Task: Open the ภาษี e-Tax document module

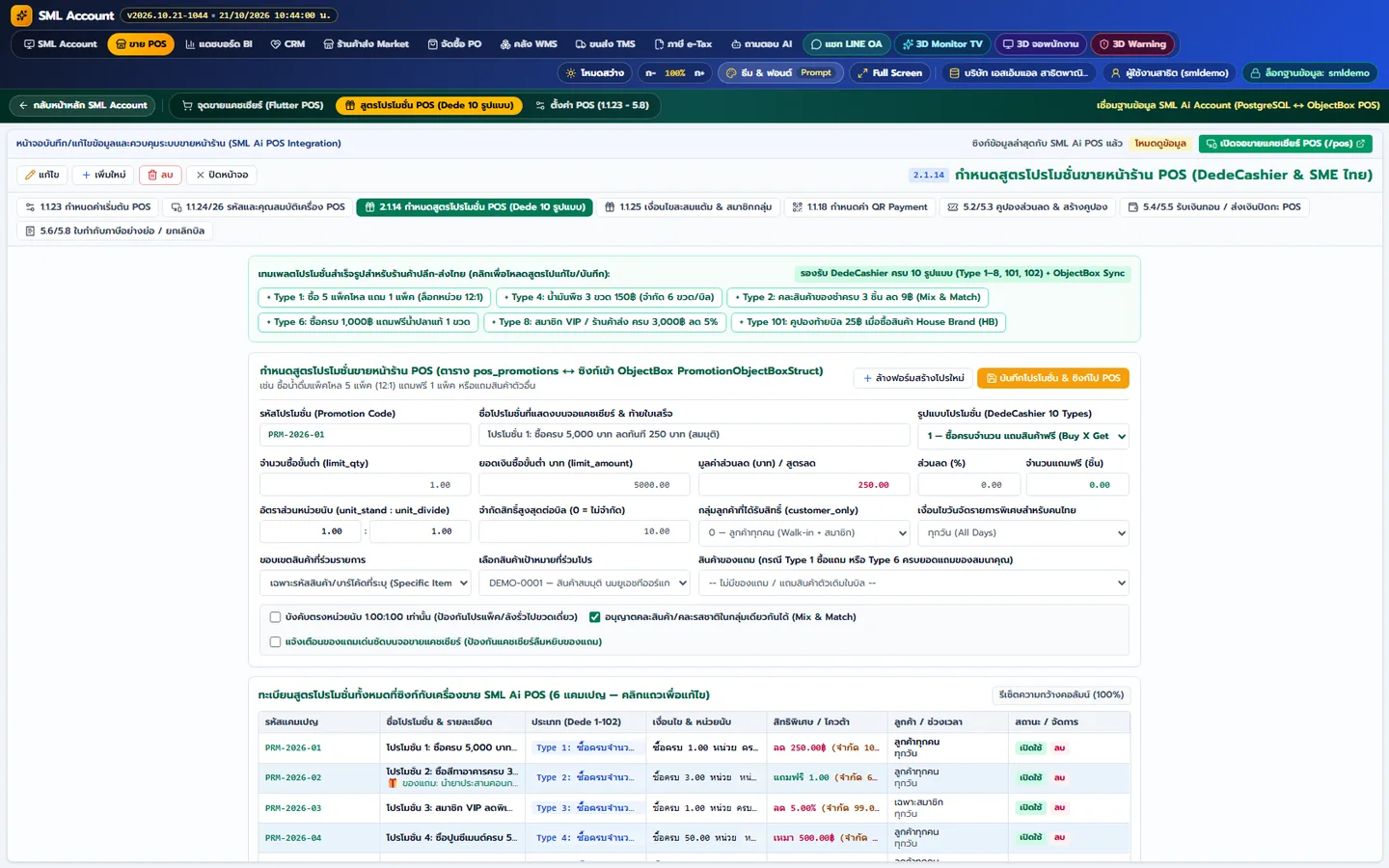Action: (683, 44)
